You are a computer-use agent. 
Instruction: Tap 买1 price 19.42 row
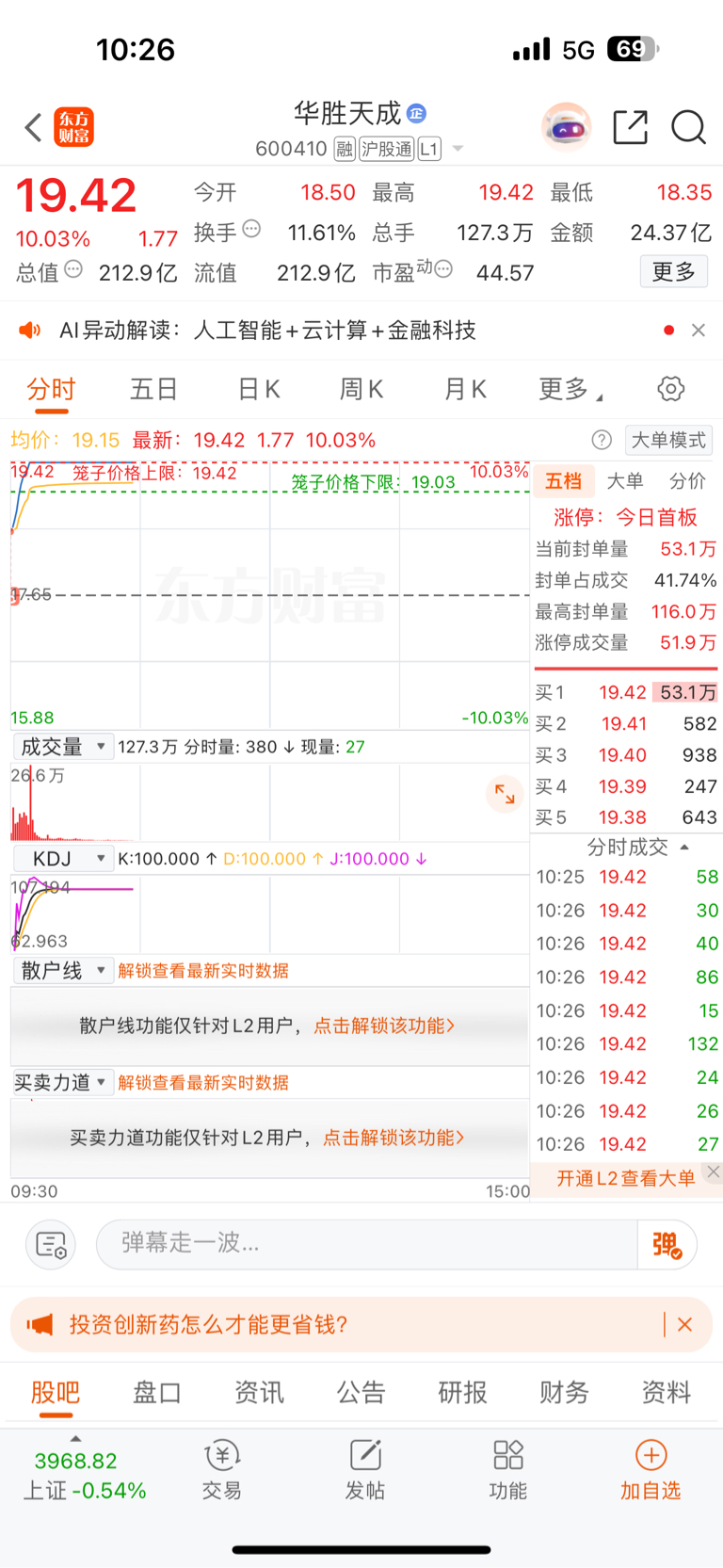click(626, 692)
